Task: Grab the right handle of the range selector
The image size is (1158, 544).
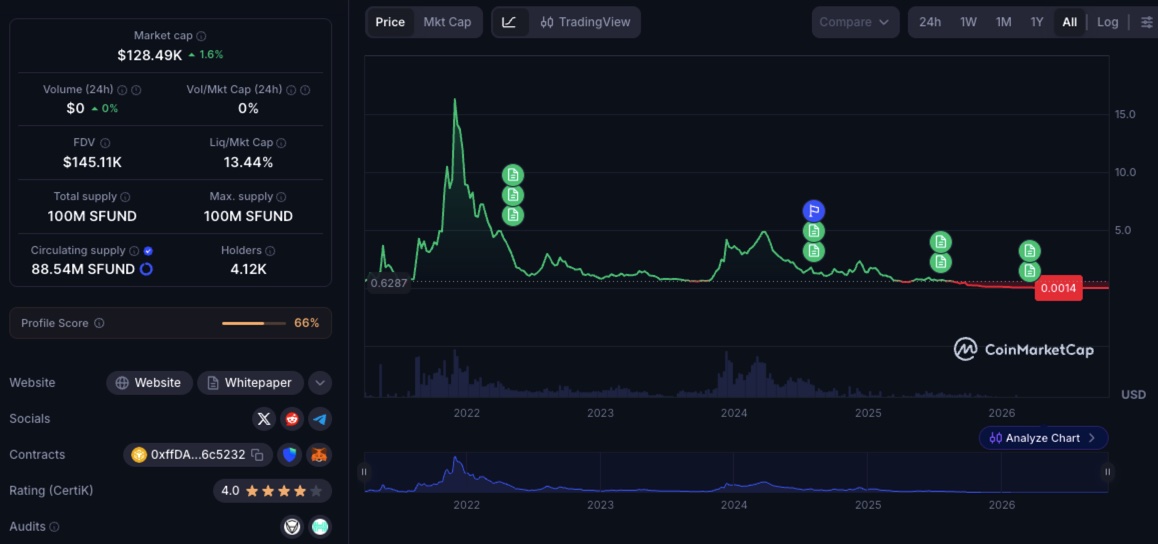Action: pos(1107,472)
